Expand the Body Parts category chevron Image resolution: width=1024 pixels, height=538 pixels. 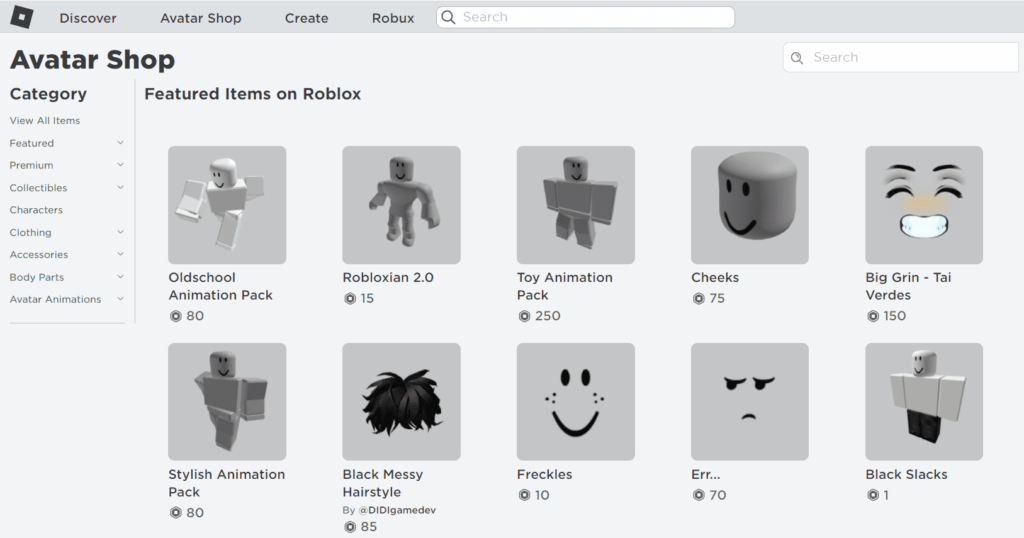coord(120,277)
